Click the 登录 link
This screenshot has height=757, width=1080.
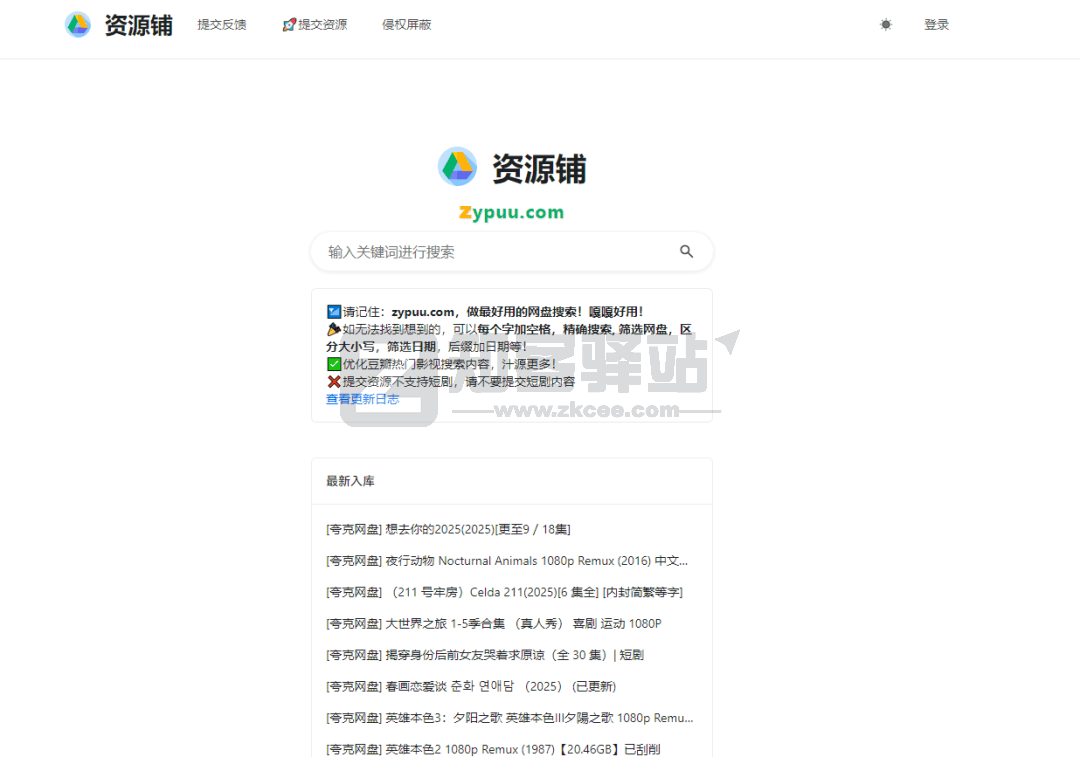click(937, 24)
